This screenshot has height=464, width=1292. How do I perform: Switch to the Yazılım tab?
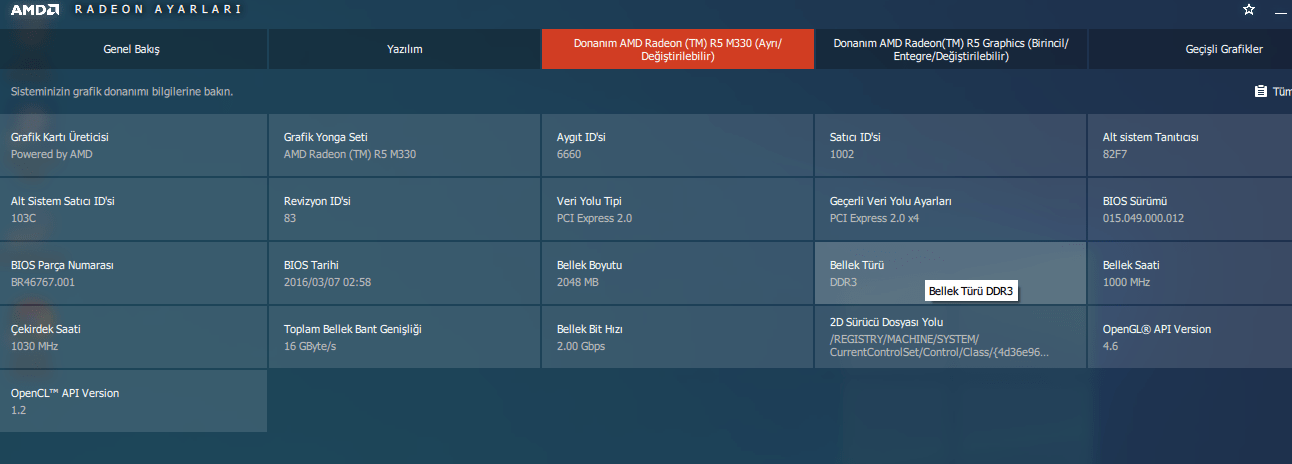pos(405,49)
